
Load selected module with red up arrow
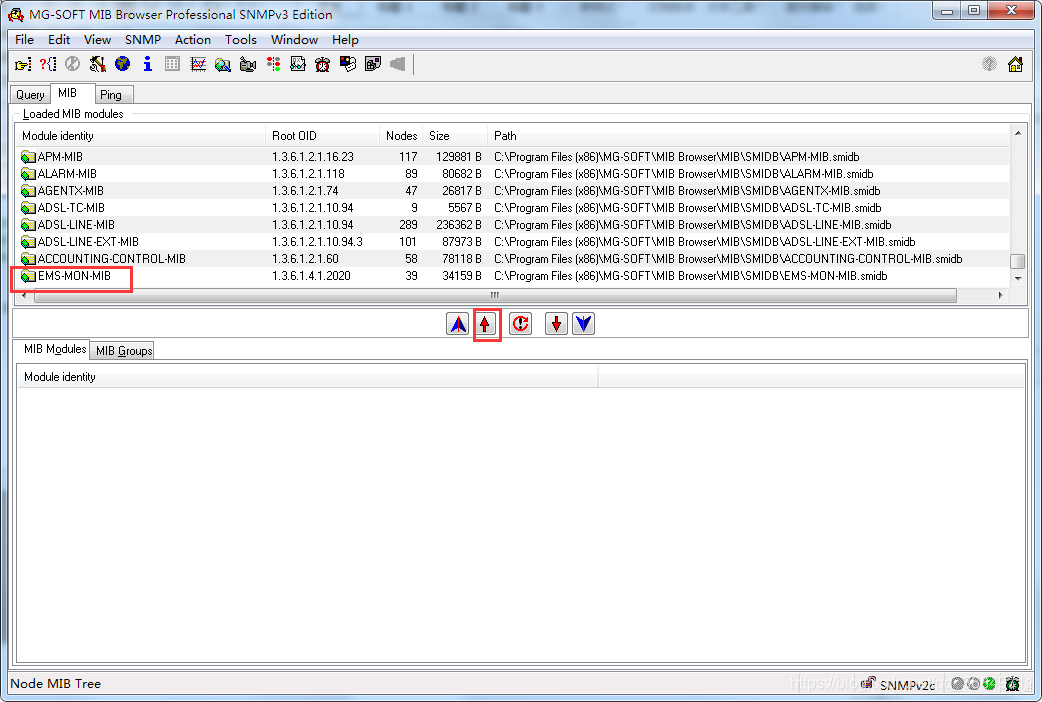click(x=485, y=324)
